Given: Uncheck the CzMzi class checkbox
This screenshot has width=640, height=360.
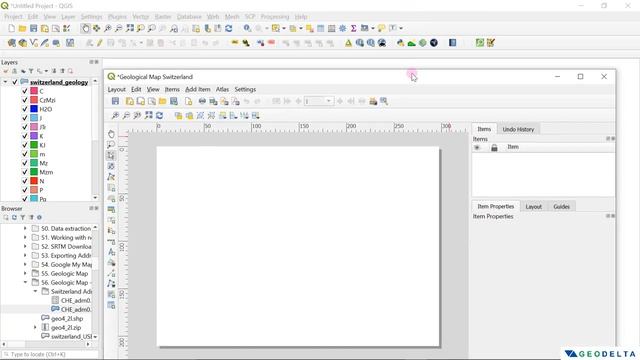Looking at the screenshot, I should pos(24,100).
